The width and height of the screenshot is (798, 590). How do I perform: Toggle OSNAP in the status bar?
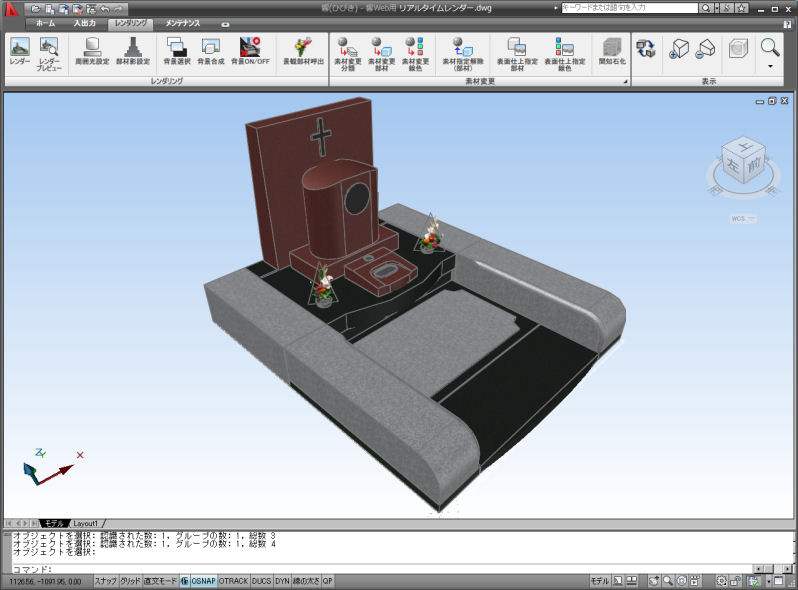click(x=203, y=581)
